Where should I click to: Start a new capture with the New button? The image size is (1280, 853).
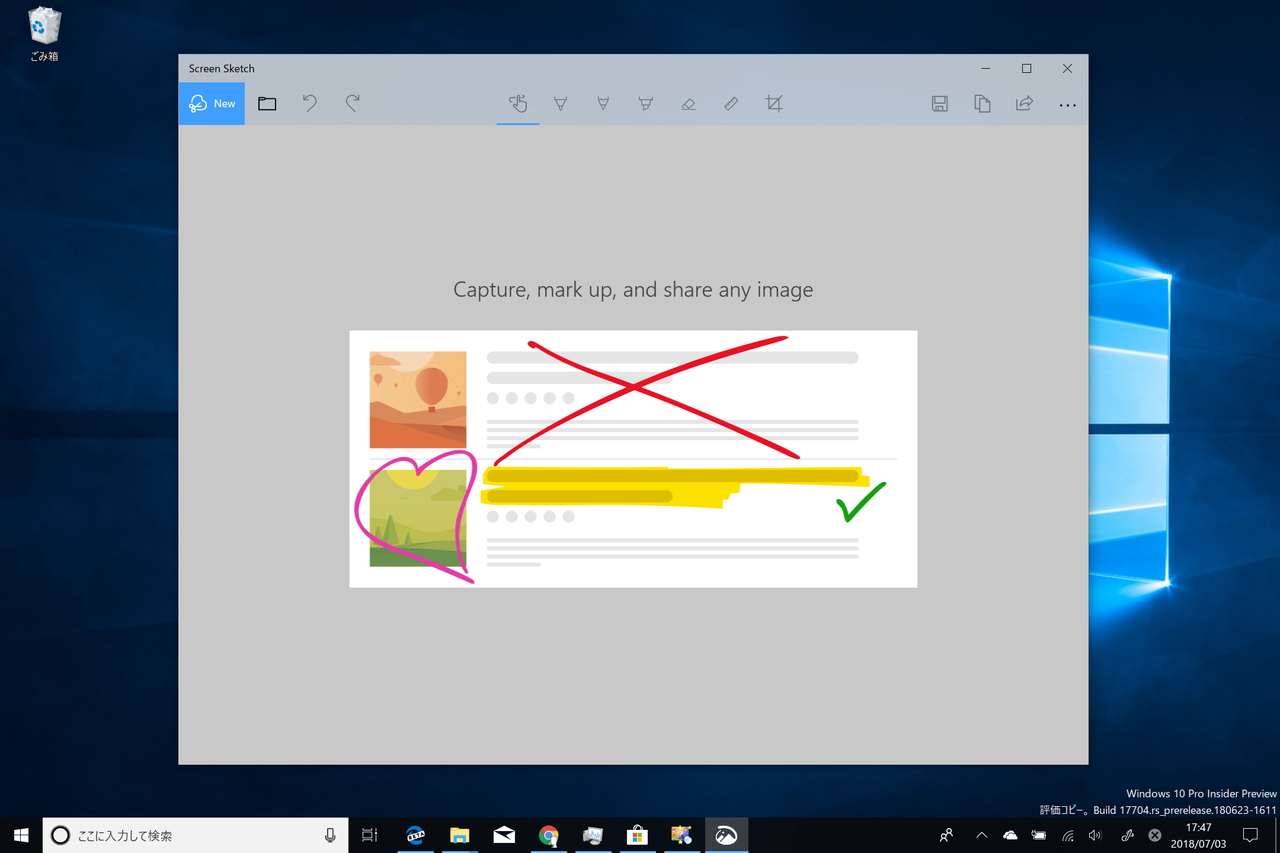click(211, 103)
